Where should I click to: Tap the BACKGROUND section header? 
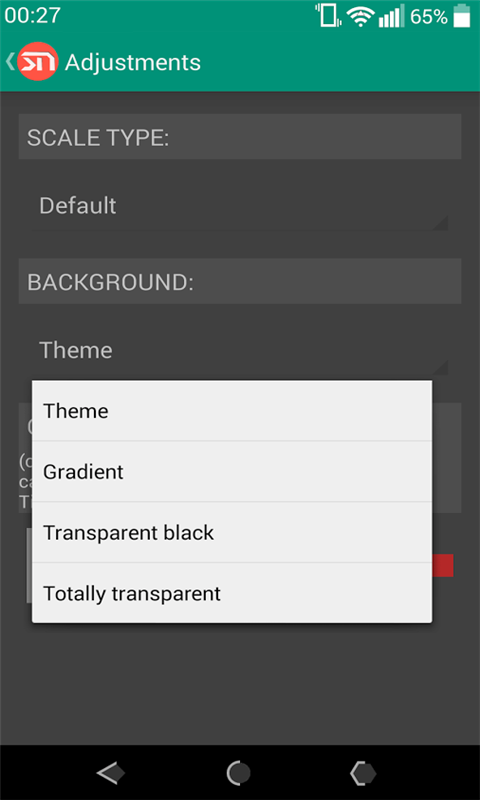pos(240,281)
